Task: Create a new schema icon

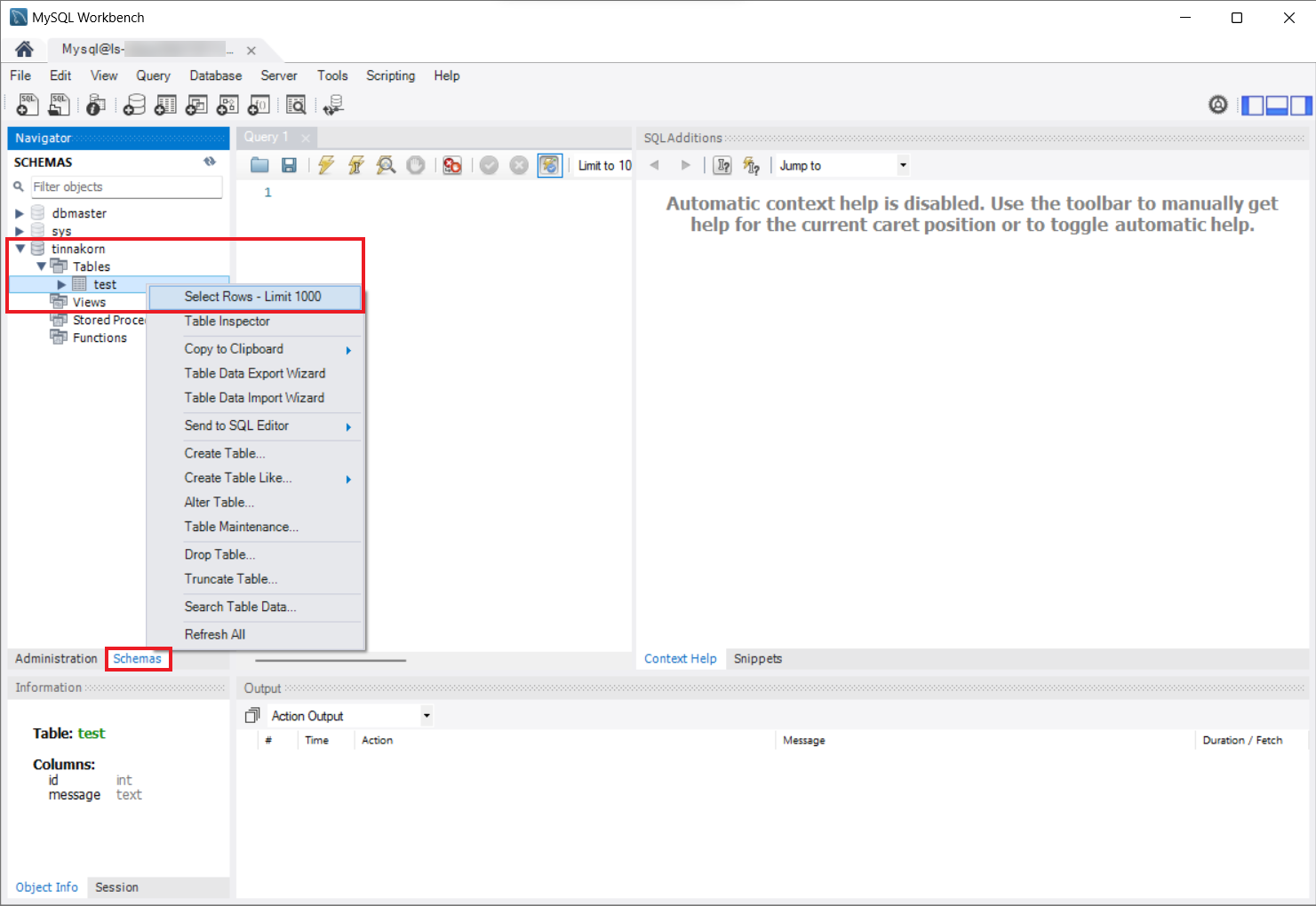Action: tap(134, 105)
